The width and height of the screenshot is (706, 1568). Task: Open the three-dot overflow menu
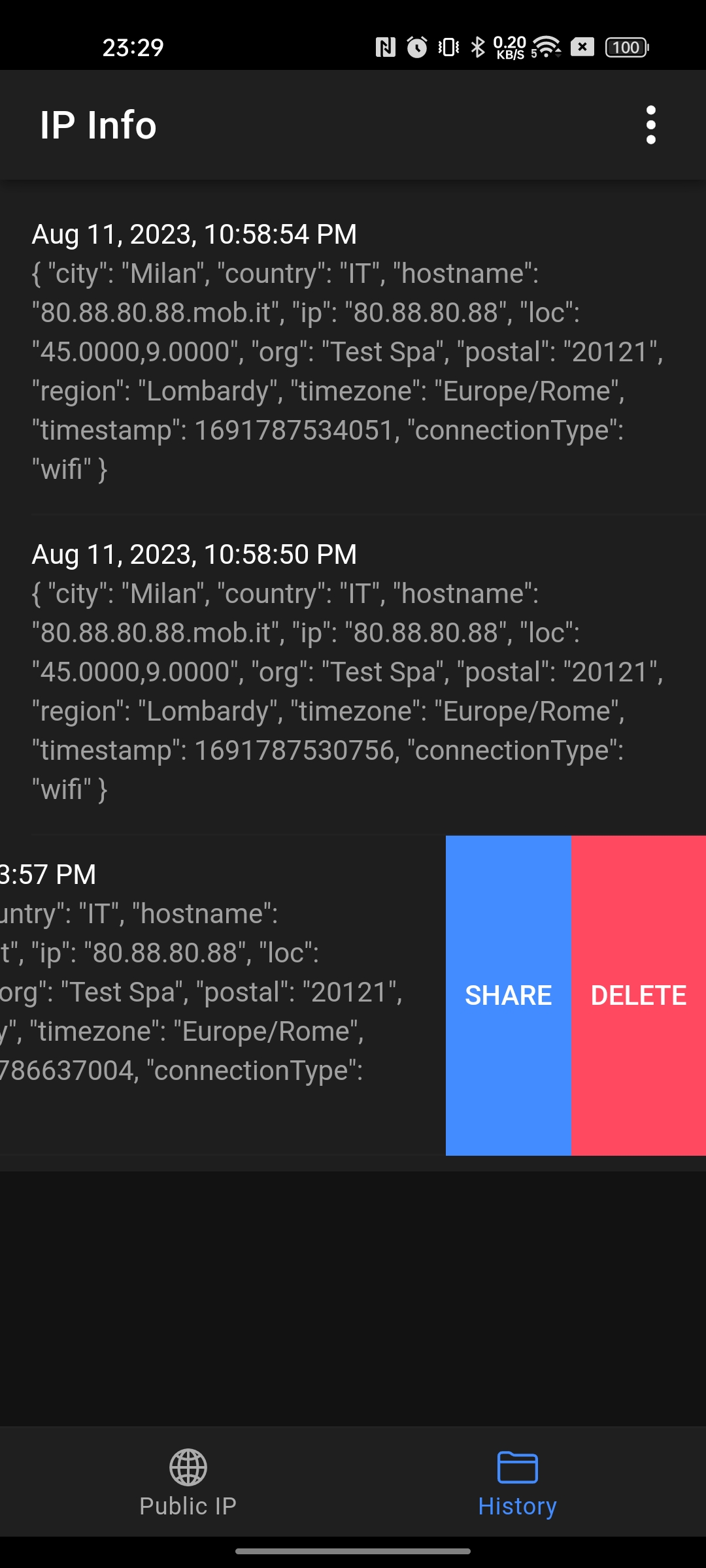tap(650, 125)
